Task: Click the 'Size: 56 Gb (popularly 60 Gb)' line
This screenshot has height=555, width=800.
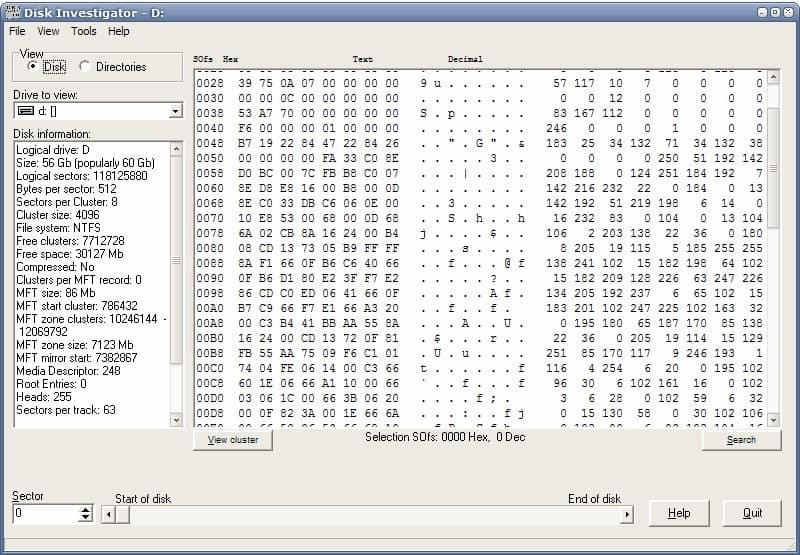Action: click(85, 163)
